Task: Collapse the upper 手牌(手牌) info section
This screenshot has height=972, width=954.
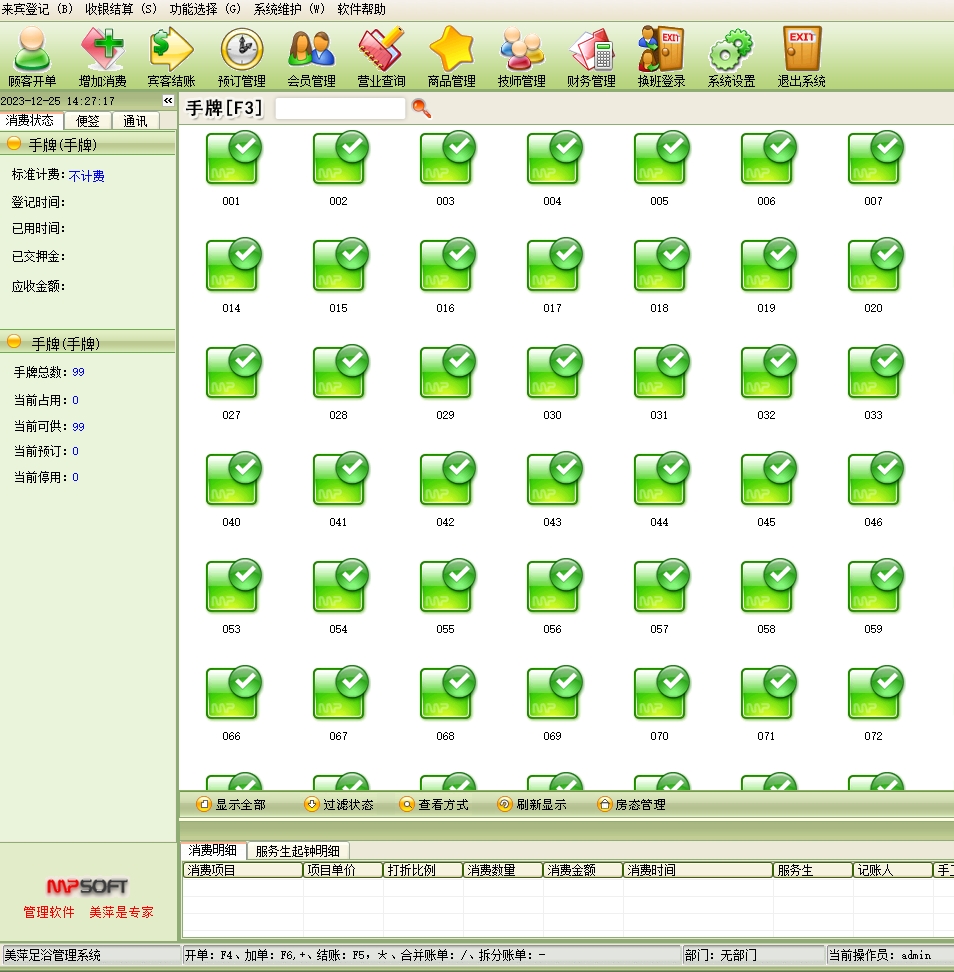Action: 14,145
